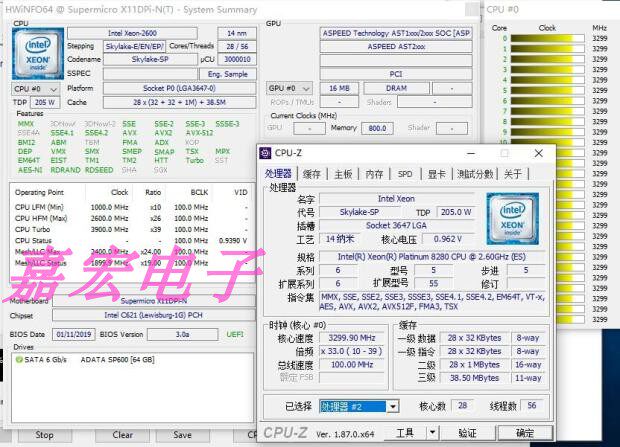620x447 pixels.
Task: Minimize the CPU-Z window
Action: coord(471,153)
